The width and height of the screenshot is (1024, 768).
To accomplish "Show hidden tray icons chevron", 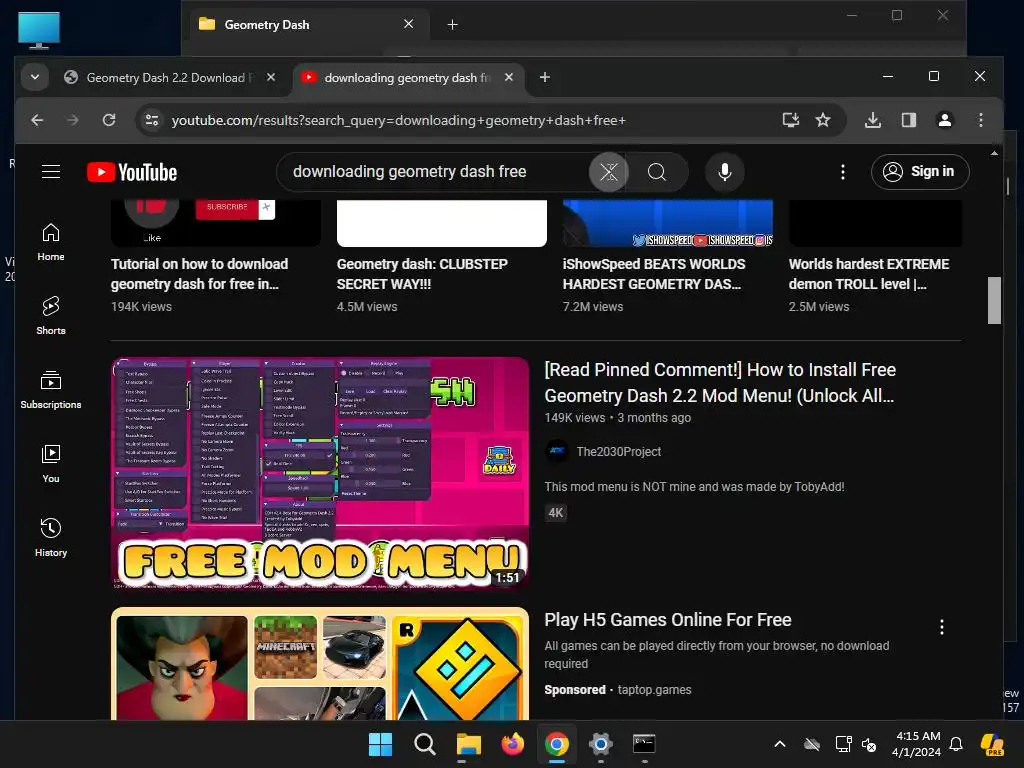I will 780,744.
